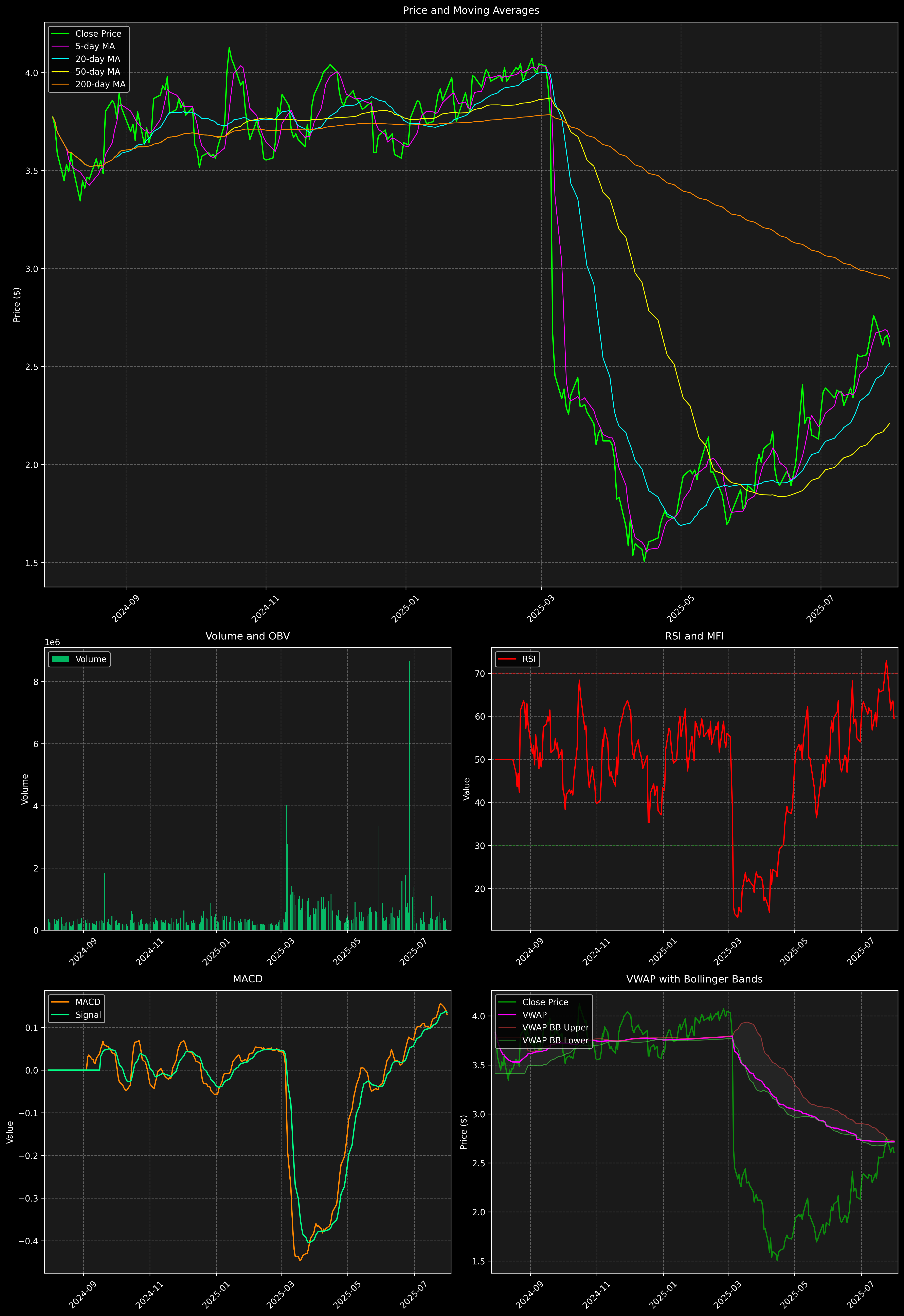Click the 'Value' axis label of RSI chart
Viewport: 904px width, 1316px height.
(x=467, y=789)
